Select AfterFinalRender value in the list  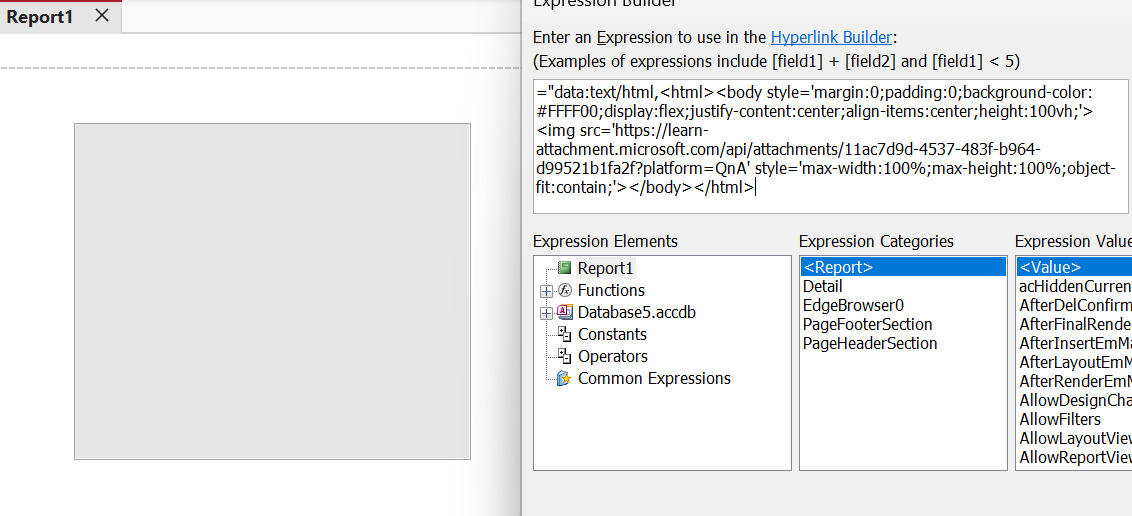[x=1075, y=325]
